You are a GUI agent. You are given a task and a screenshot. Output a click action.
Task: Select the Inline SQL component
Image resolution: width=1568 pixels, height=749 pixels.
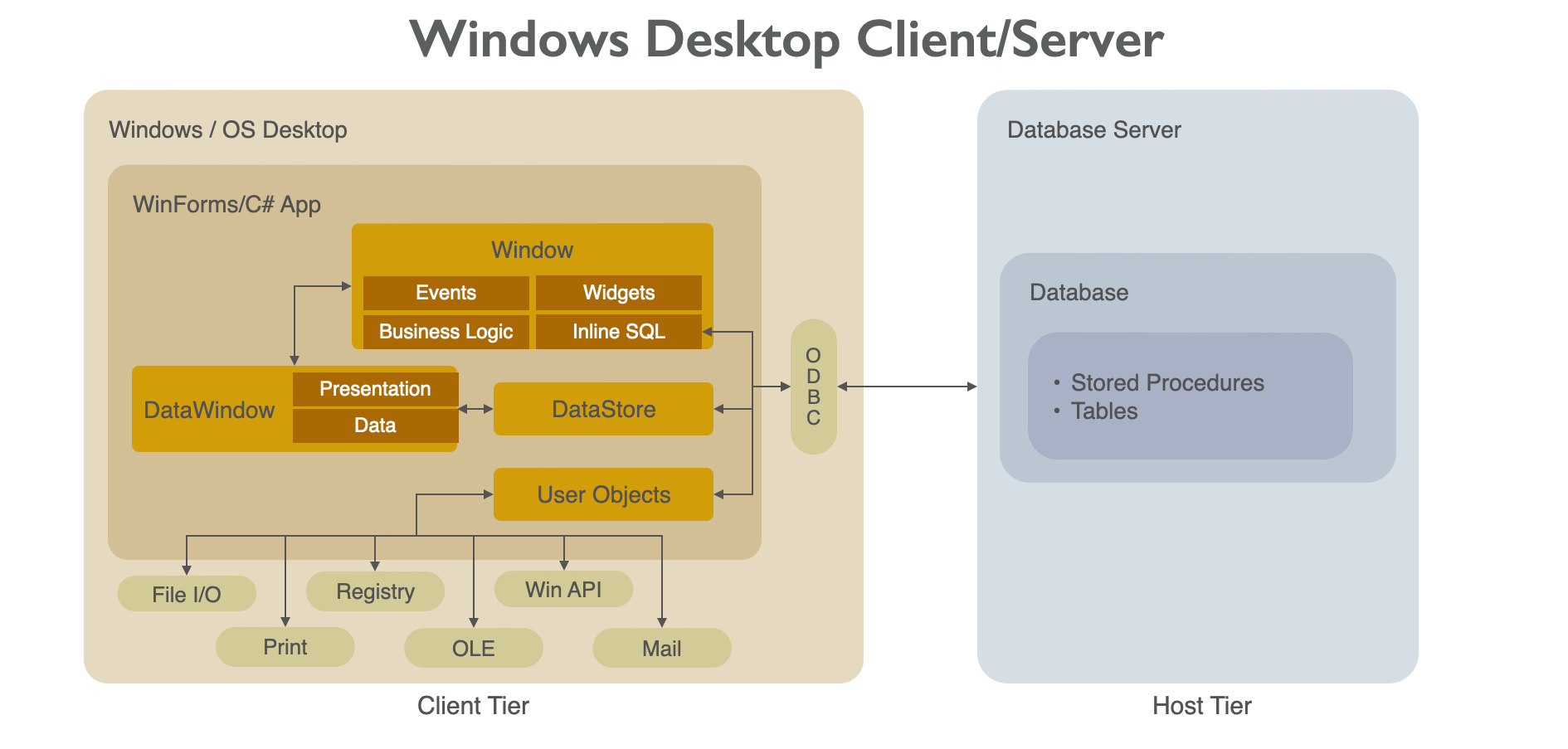pos(619,332)
